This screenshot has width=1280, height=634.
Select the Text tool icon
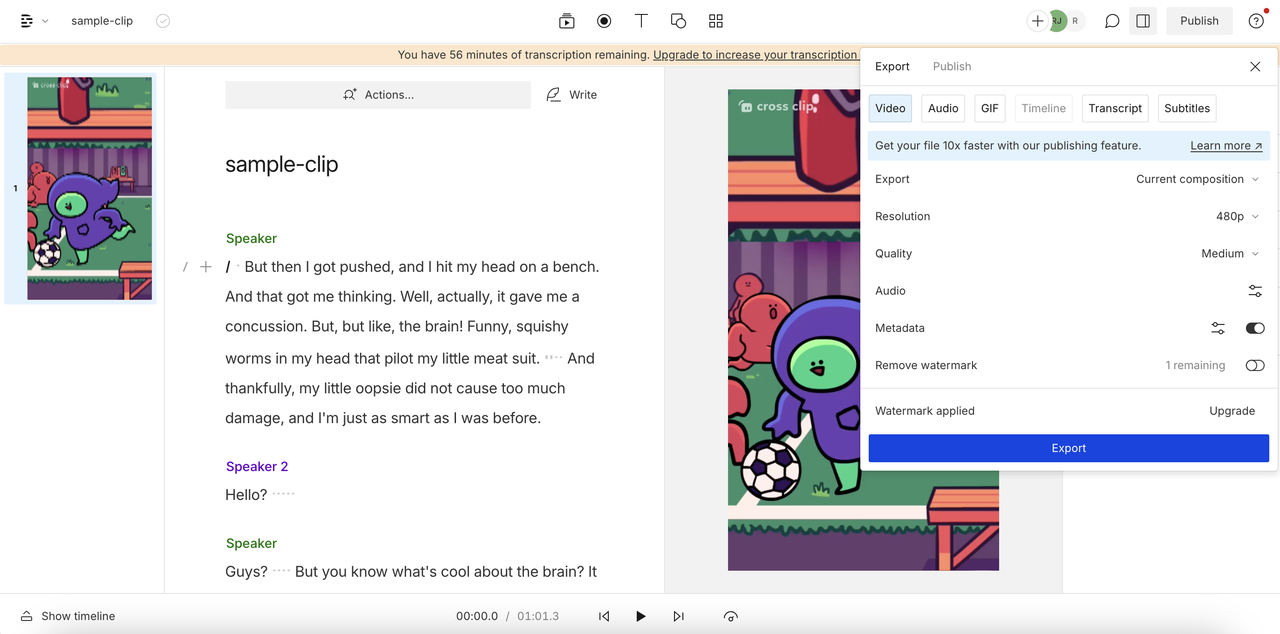coord(641,21)
